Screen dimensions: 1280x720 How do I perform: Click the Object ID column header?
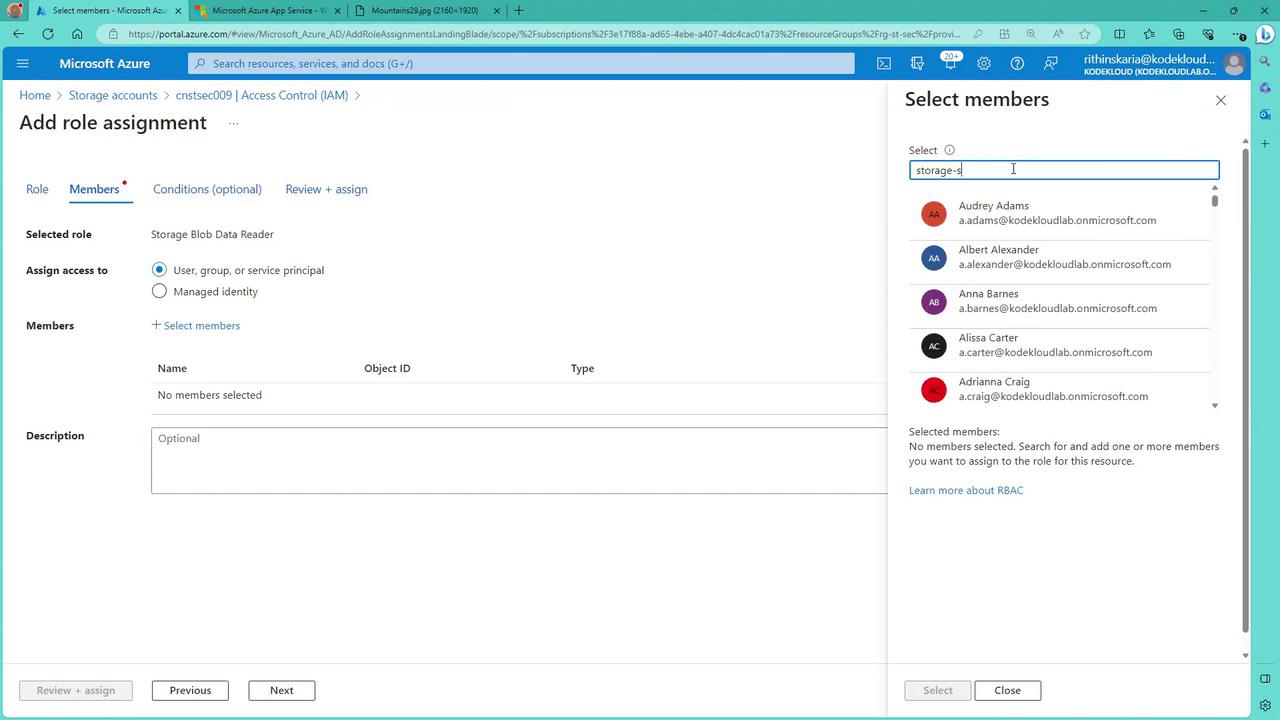tap(387, 368)
